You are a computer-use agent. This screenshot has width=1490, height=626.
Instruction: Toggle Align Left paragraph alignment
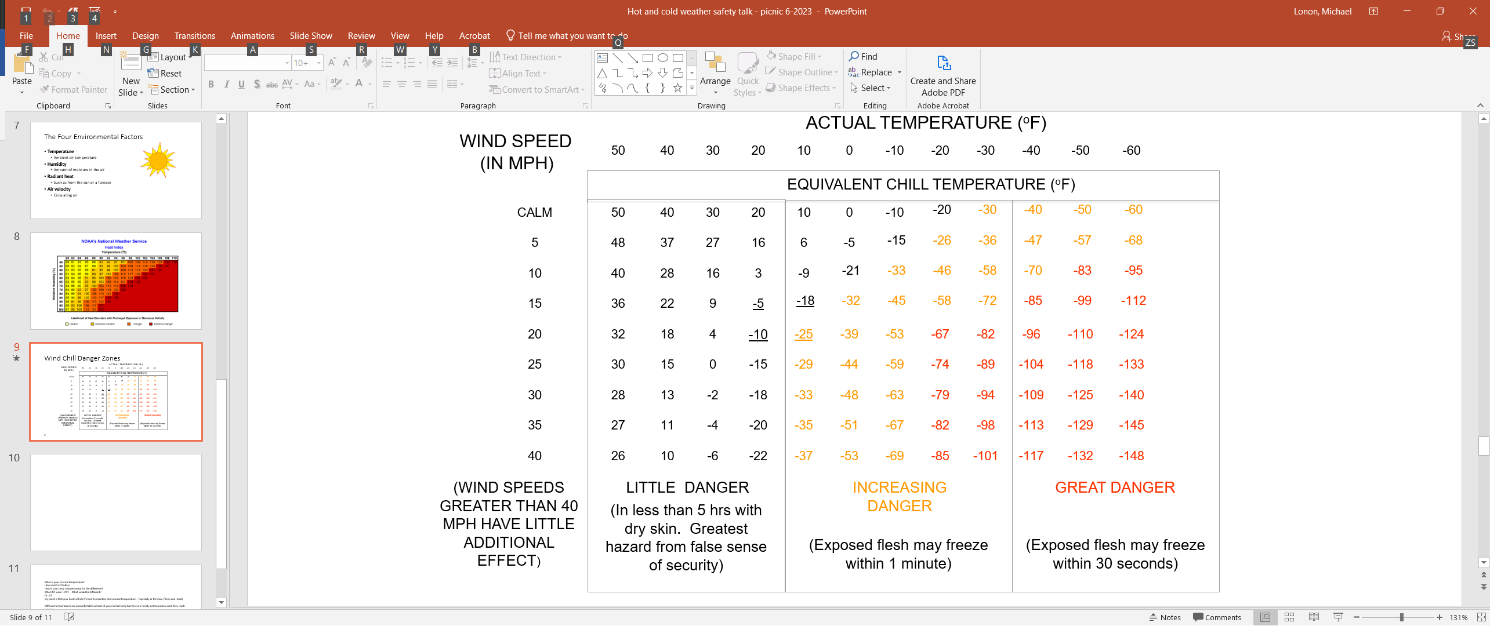tap(389, 84)
